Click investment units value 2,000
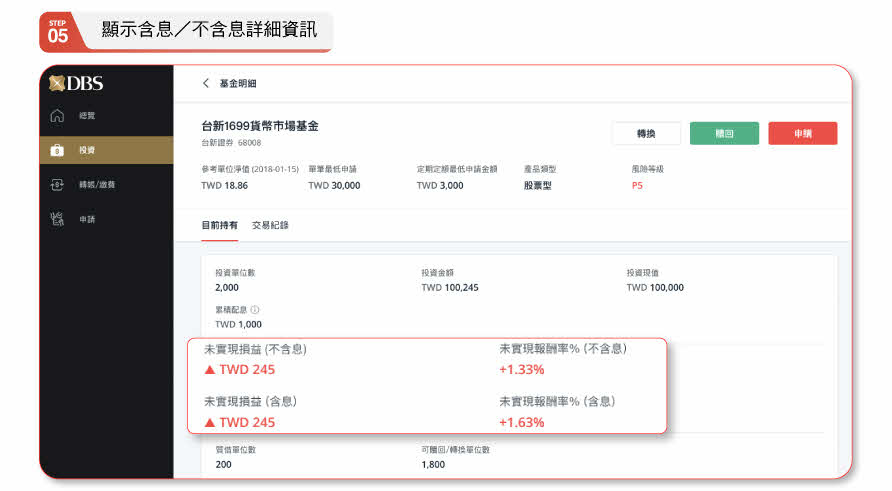Screen dimensions: 892x491 click(227, 287)
